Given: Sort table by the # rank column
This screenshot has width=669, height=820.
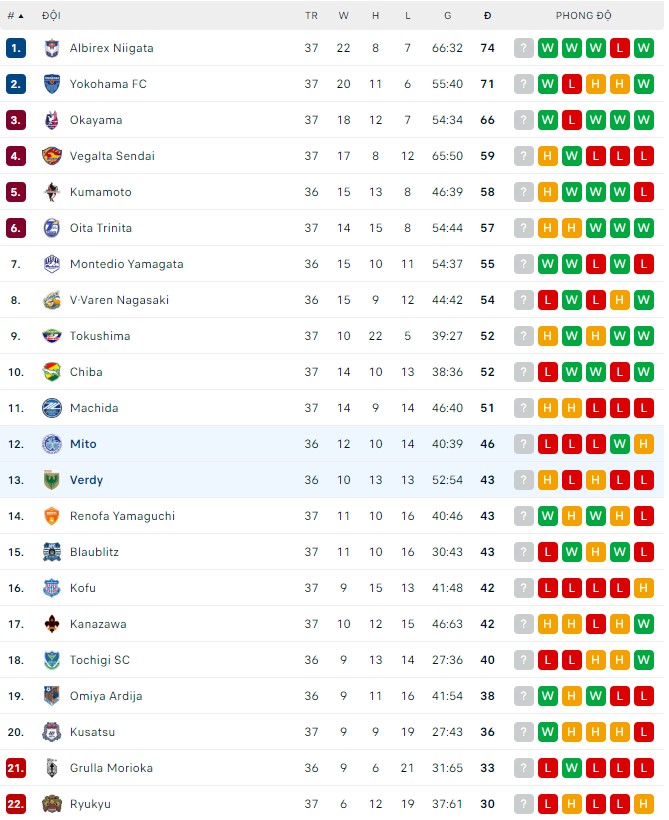Looking at the screenshot, I should (15, 16).
